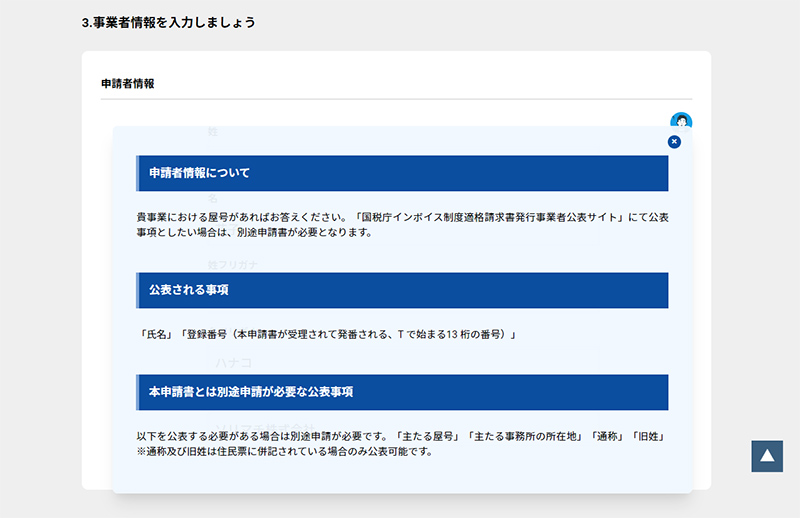The width and height of the screenshot is (800, 518).
Task: Click the faded 名 field label
Action: pos(213,199)
